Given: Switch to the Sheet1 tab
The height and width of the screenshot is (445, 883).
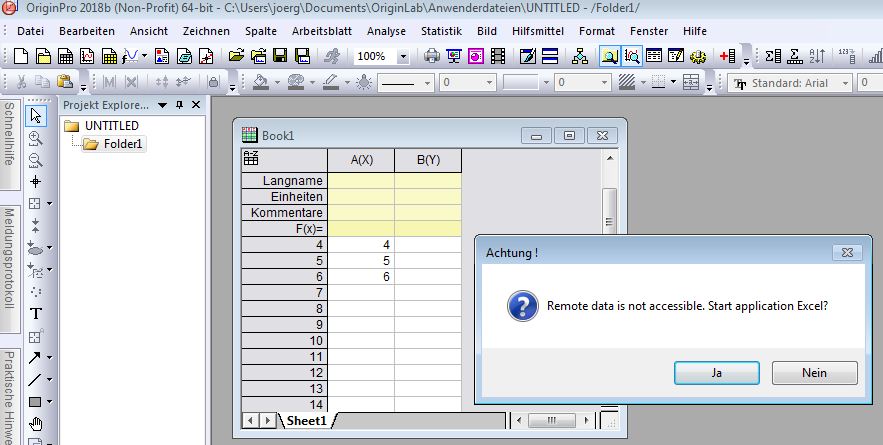Looking at the screenshot, I should pyautogui.click(x=306, y=420).
